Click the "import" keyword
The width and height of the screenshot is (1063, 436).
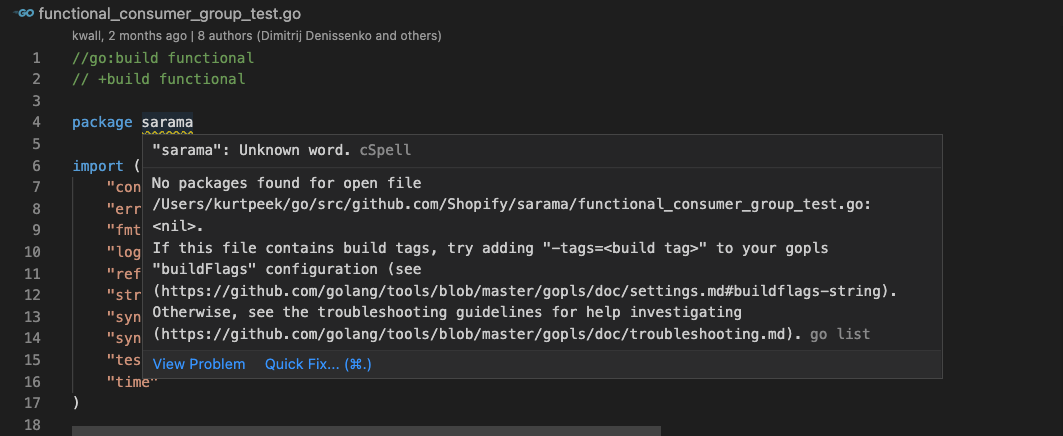97,166
